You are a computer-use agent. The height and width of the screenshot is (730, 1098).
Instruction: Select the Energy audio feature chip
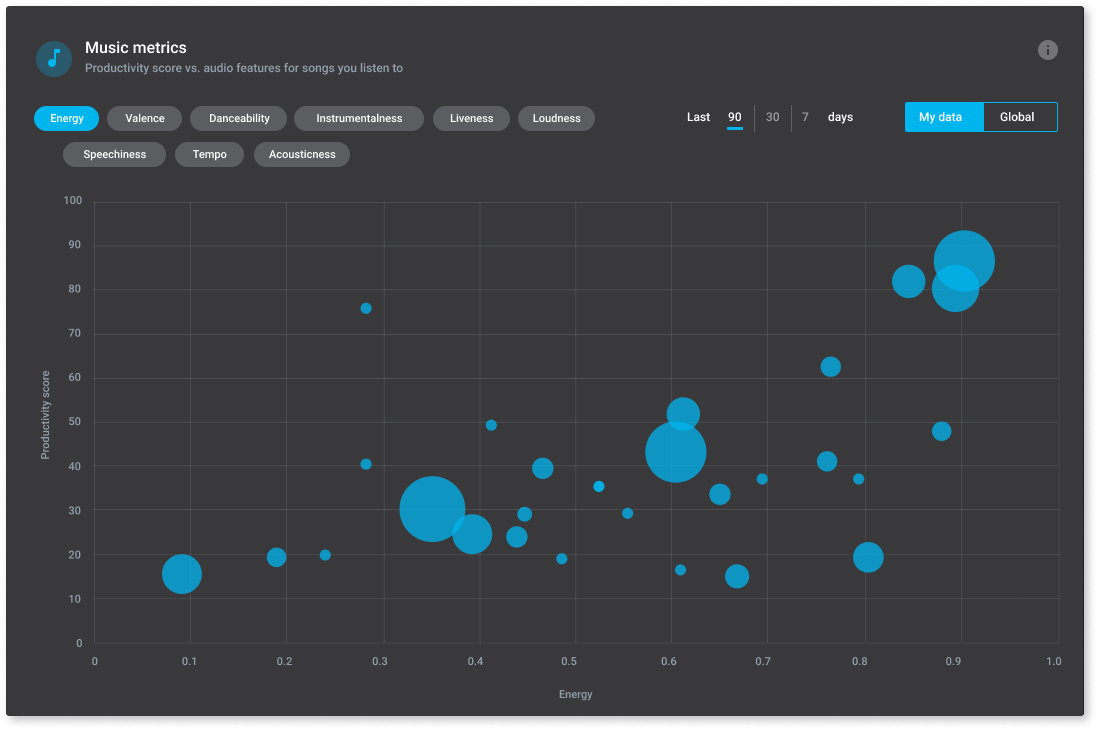click(66, 118)
